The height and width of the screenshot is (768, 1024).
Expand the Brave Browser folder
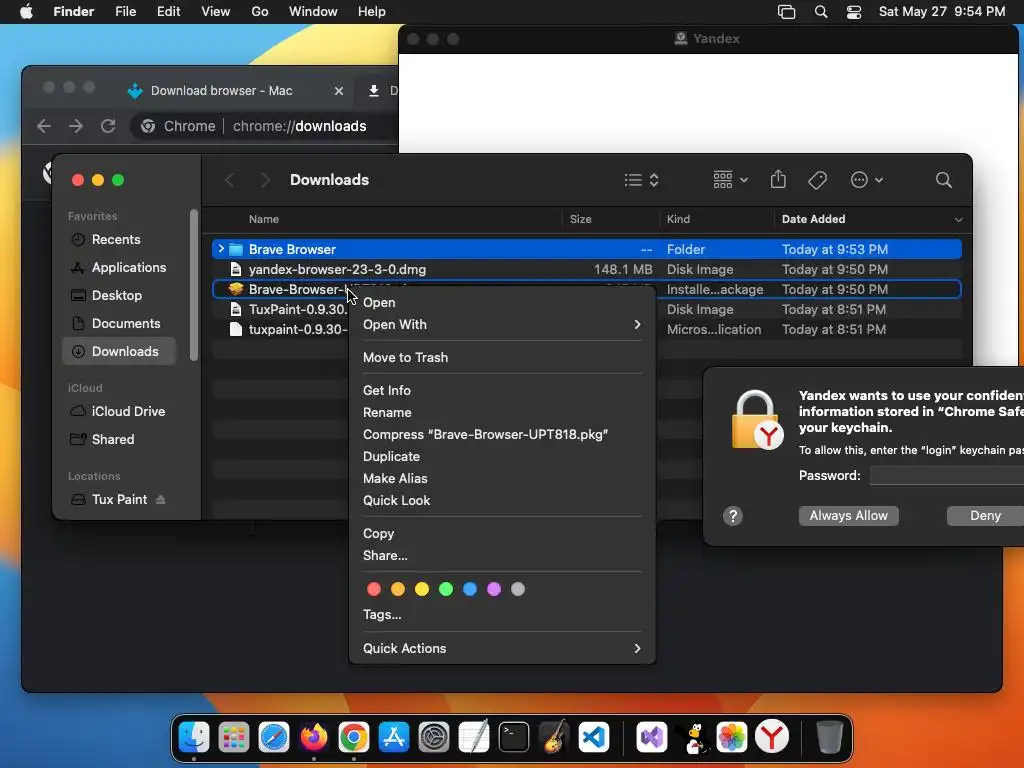click(x=221, y=249)
